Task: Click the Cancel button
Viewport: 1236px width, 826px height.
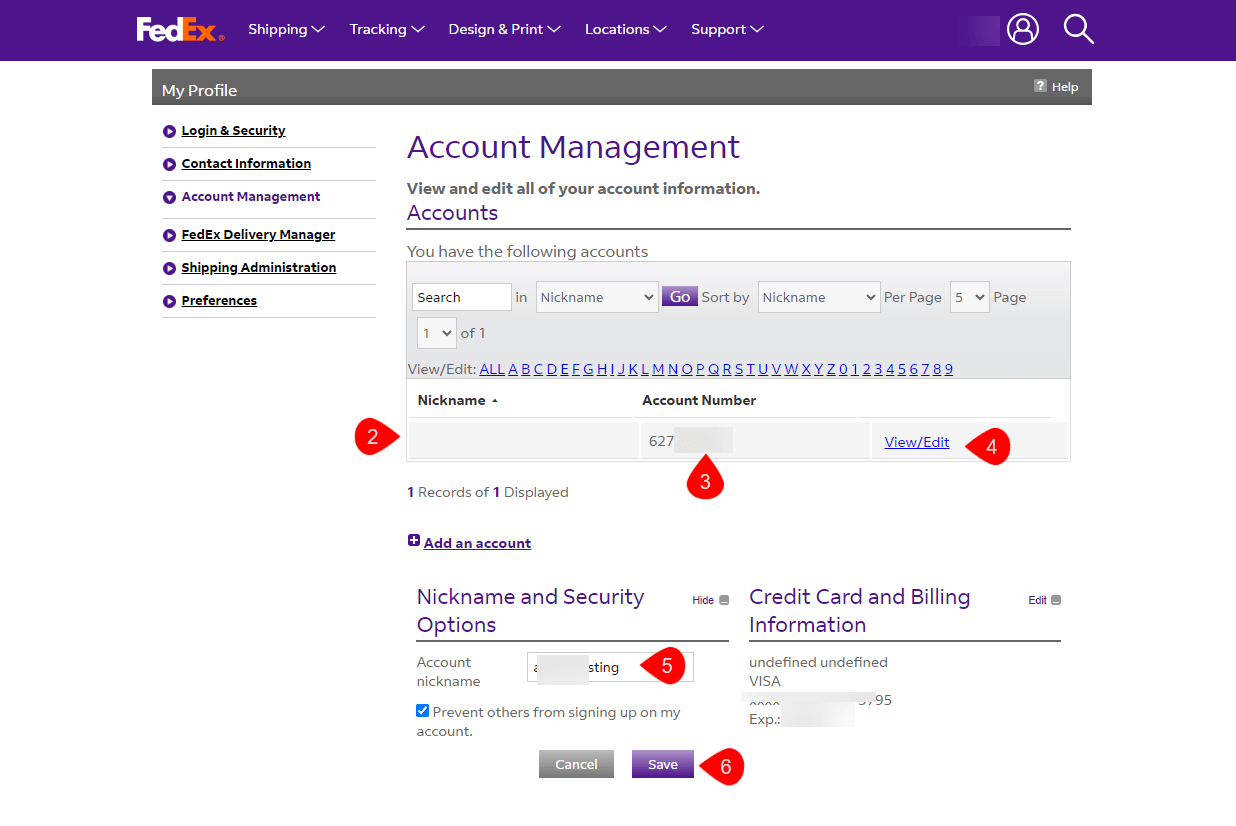Action: tap(576, 764)
